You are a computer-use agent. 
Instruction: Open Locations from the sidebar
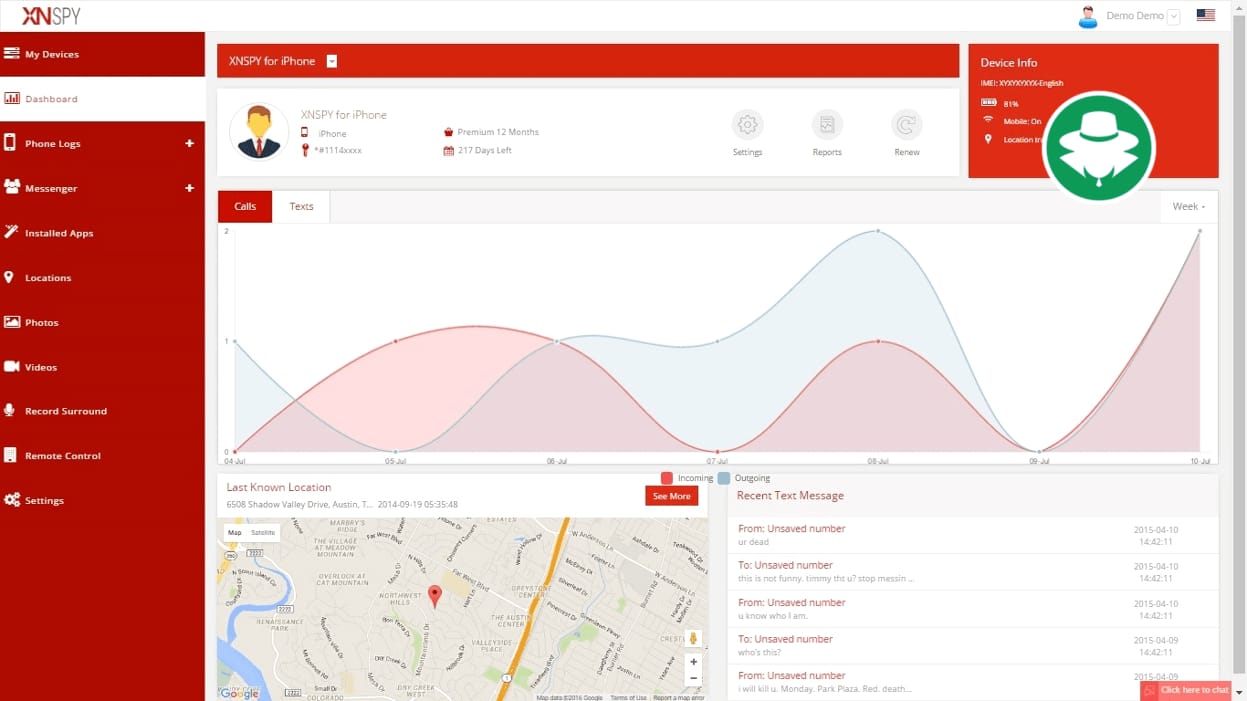(x=48, y=278)
